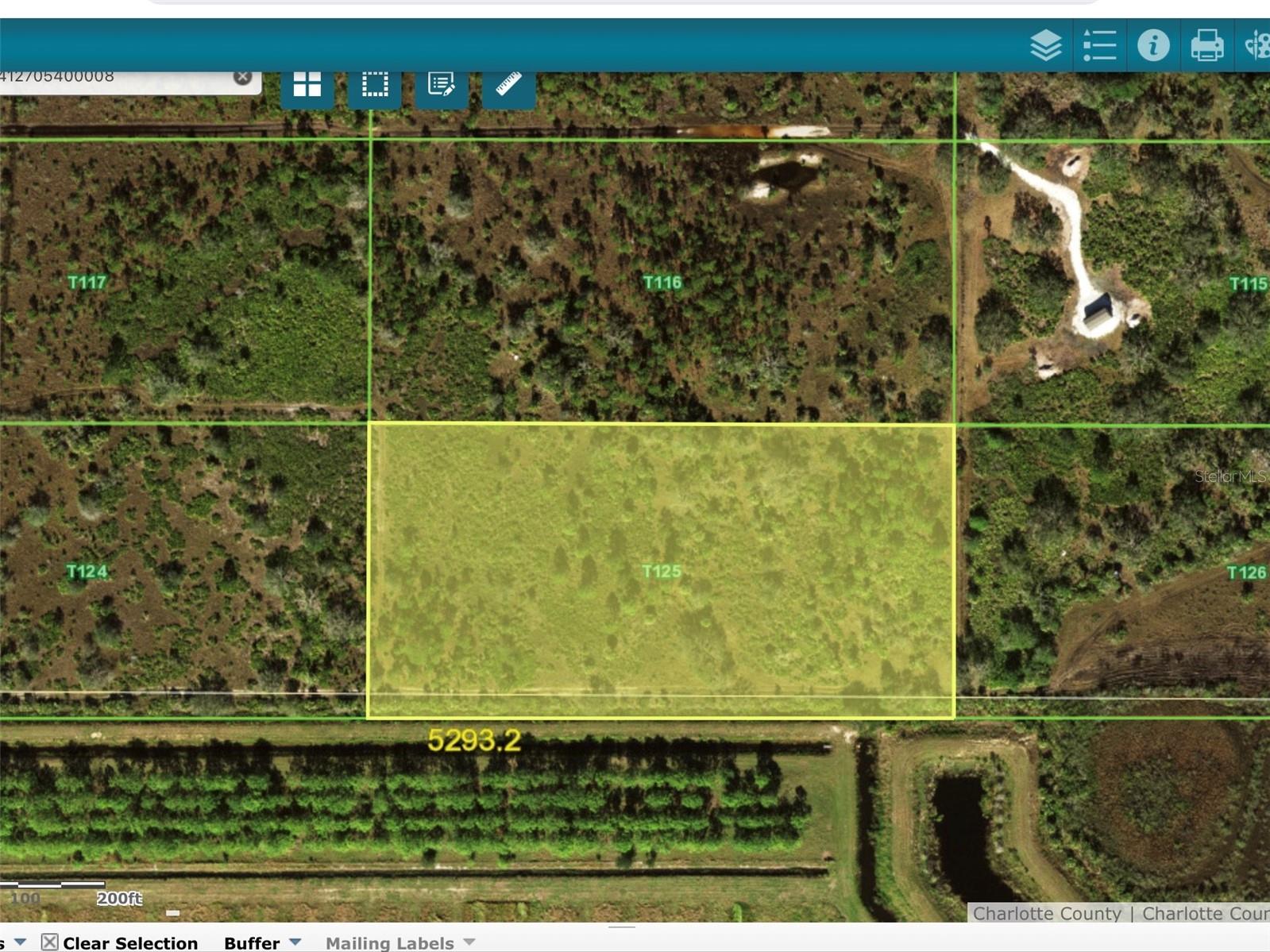
Task: Open the draw and edit notes tool
Action: coord(442,84)
